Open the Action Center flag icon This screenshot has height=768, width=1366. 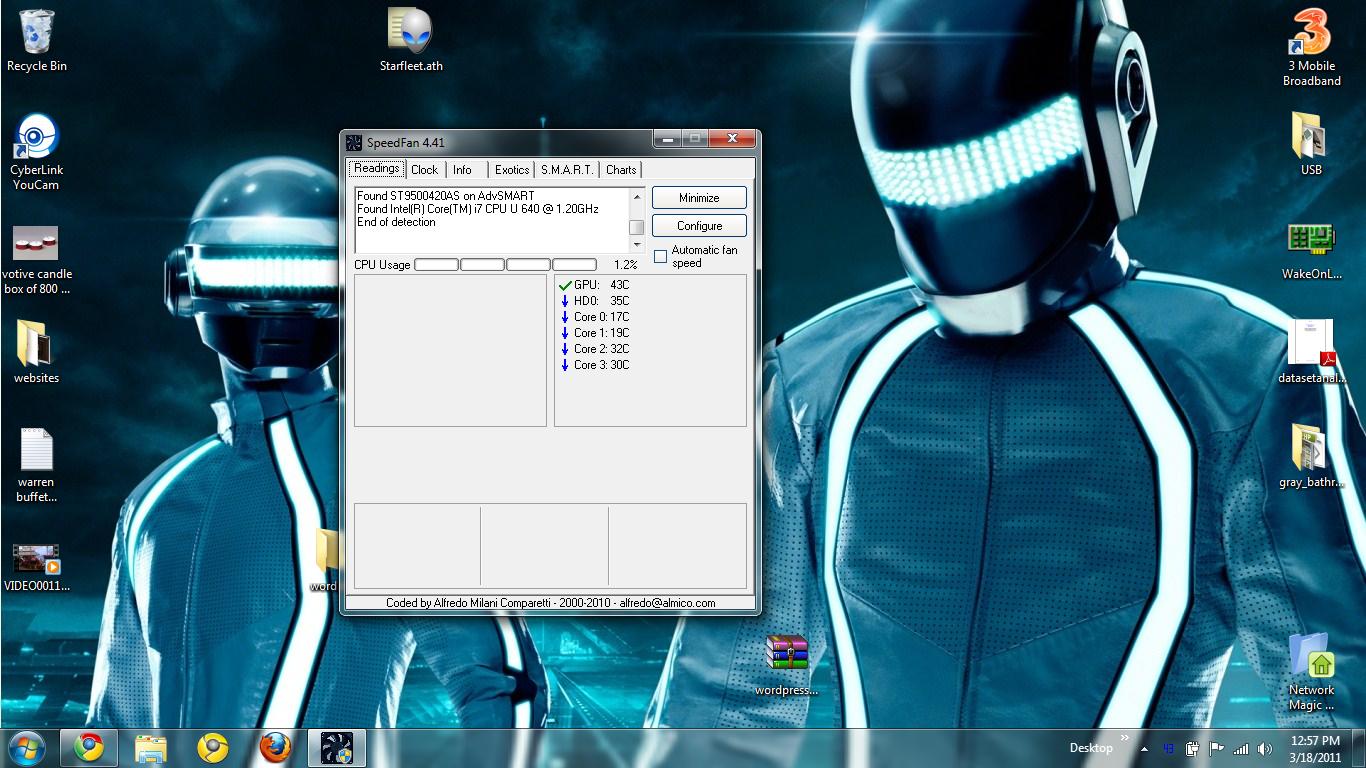(1217, 748)
